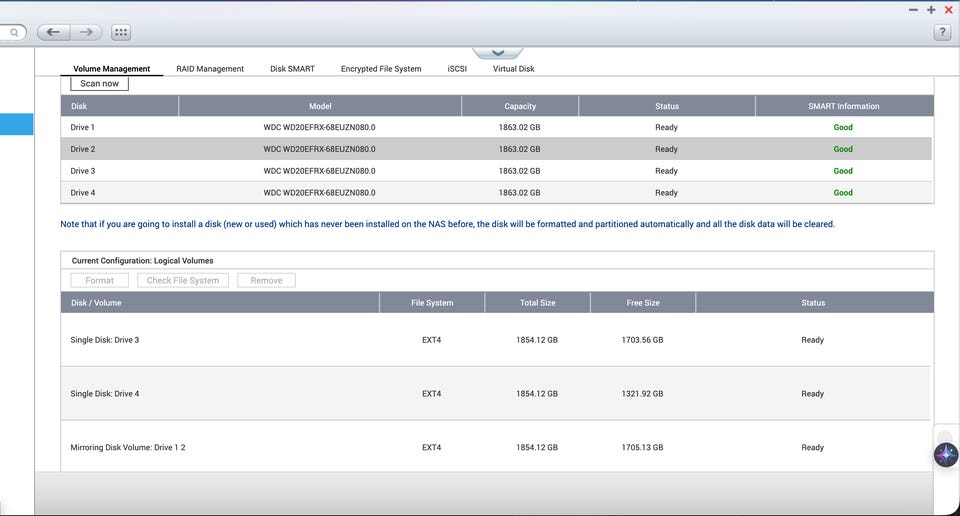Select Single Disk: Drive 3 volume
The height and width of the screenshot is (516, 960).
coord(105,340)
